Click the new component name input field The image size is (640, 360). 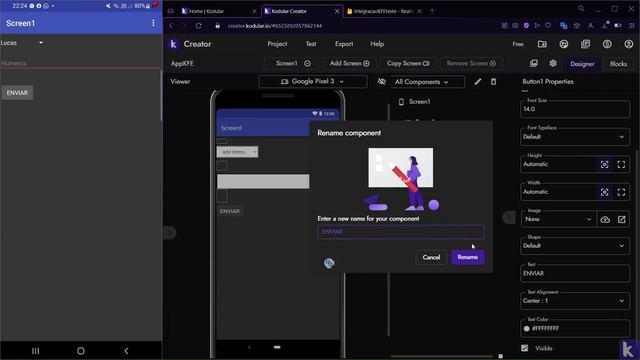tap(401, 232)
